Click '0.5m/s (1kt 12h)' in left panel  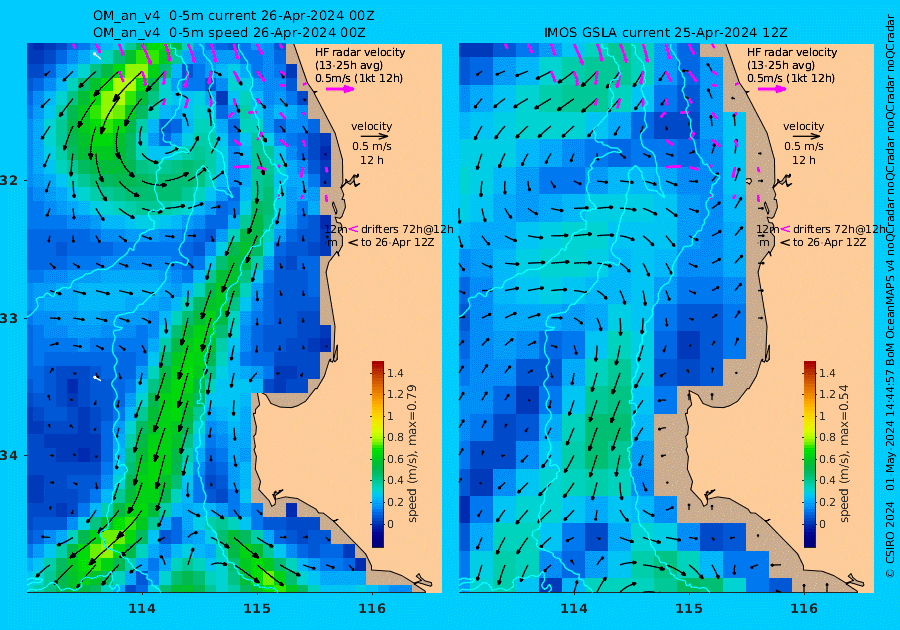(x=359, y=79)
